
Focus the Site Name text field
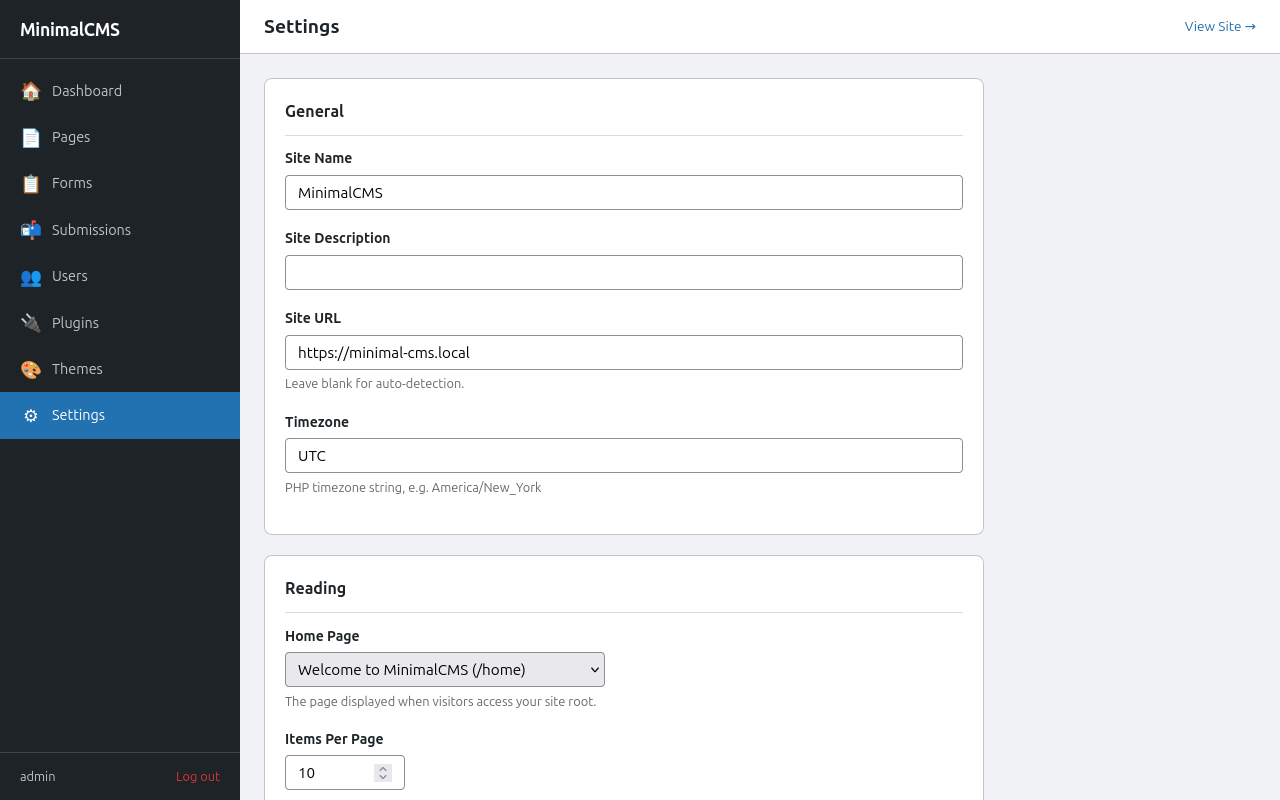623,193
